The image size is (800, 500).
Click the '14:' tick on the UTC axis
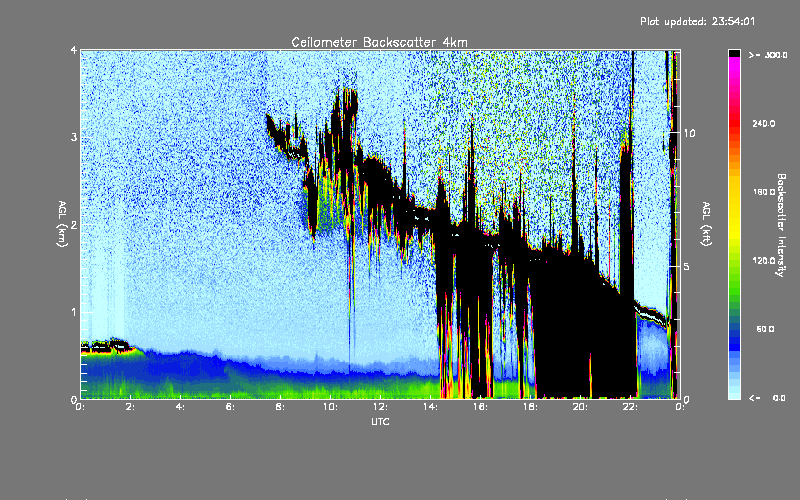430,407
